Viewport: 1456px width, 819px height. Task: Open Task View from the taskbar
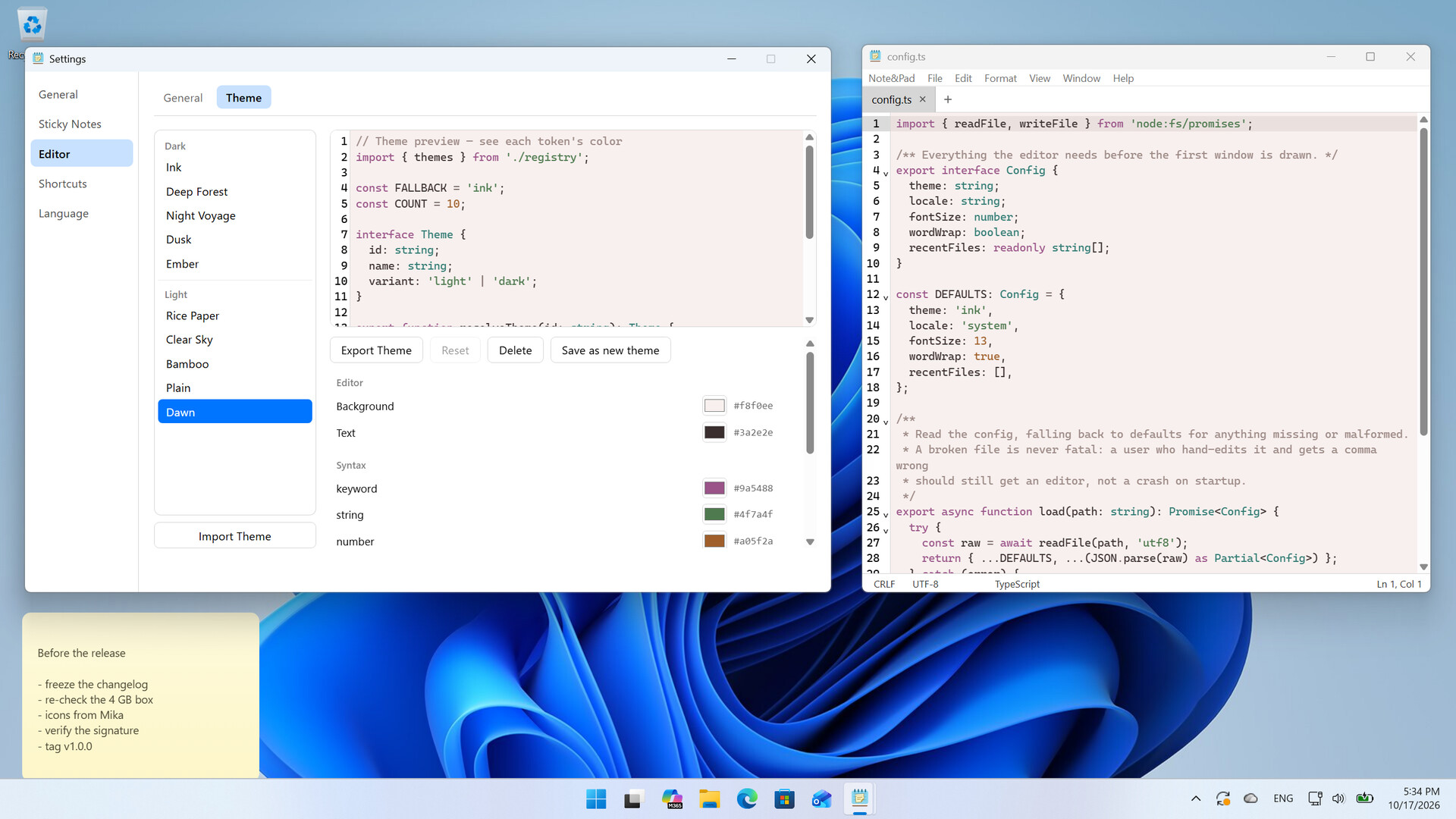pos(633,799)
